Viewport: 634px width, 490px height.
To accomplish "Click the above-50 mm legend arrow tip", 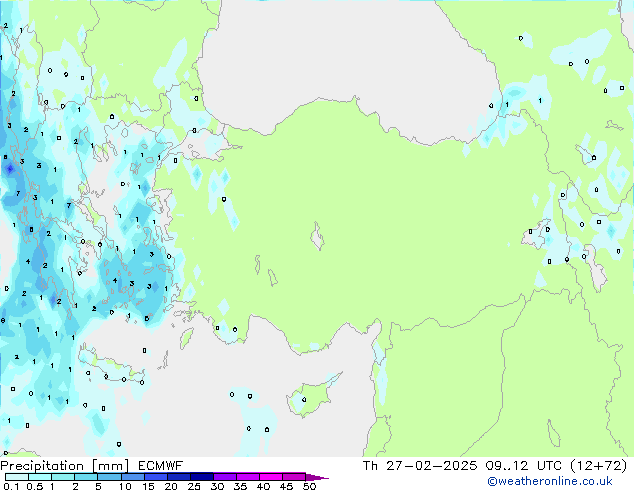I will click(317, 477).
